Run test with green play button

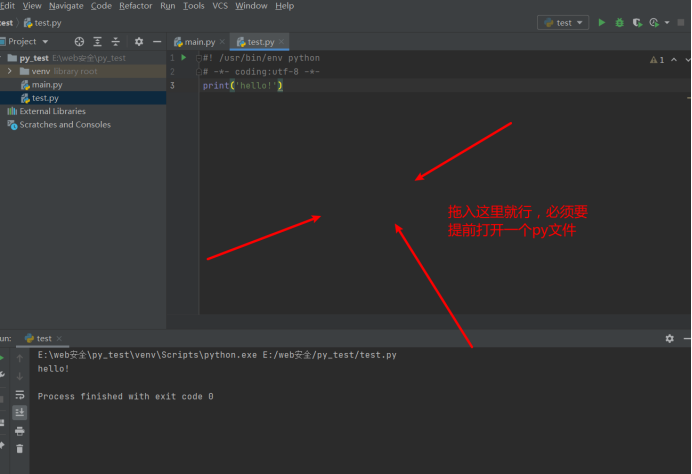602,23
